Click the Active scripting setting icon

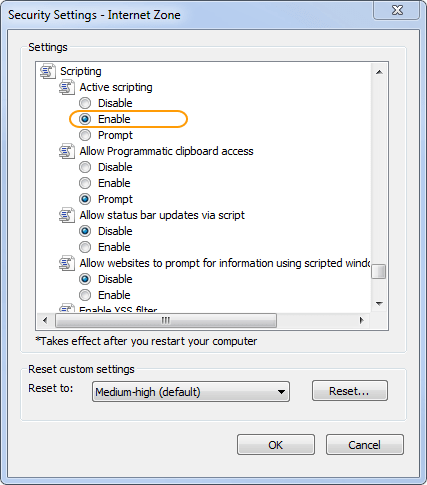pos(67,87)
